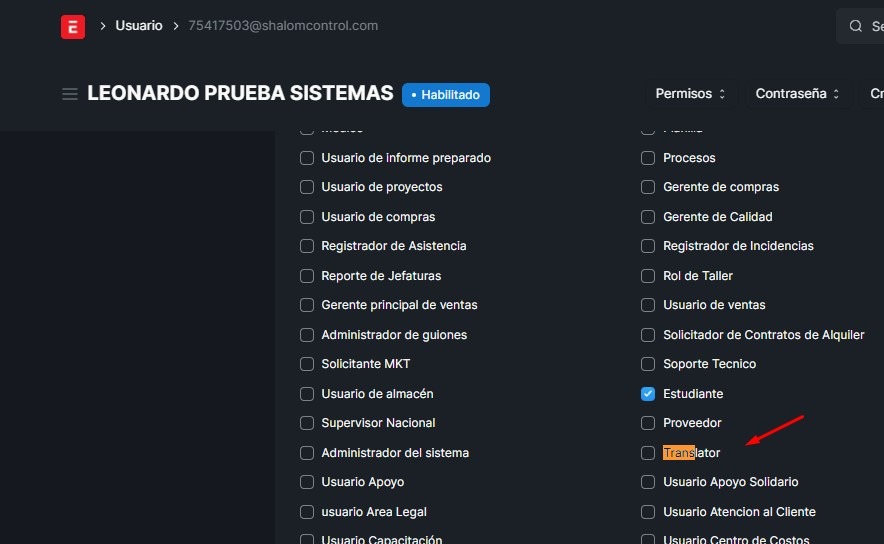
Task: Open the Permisos dropdown
Action: click(690, 94)
